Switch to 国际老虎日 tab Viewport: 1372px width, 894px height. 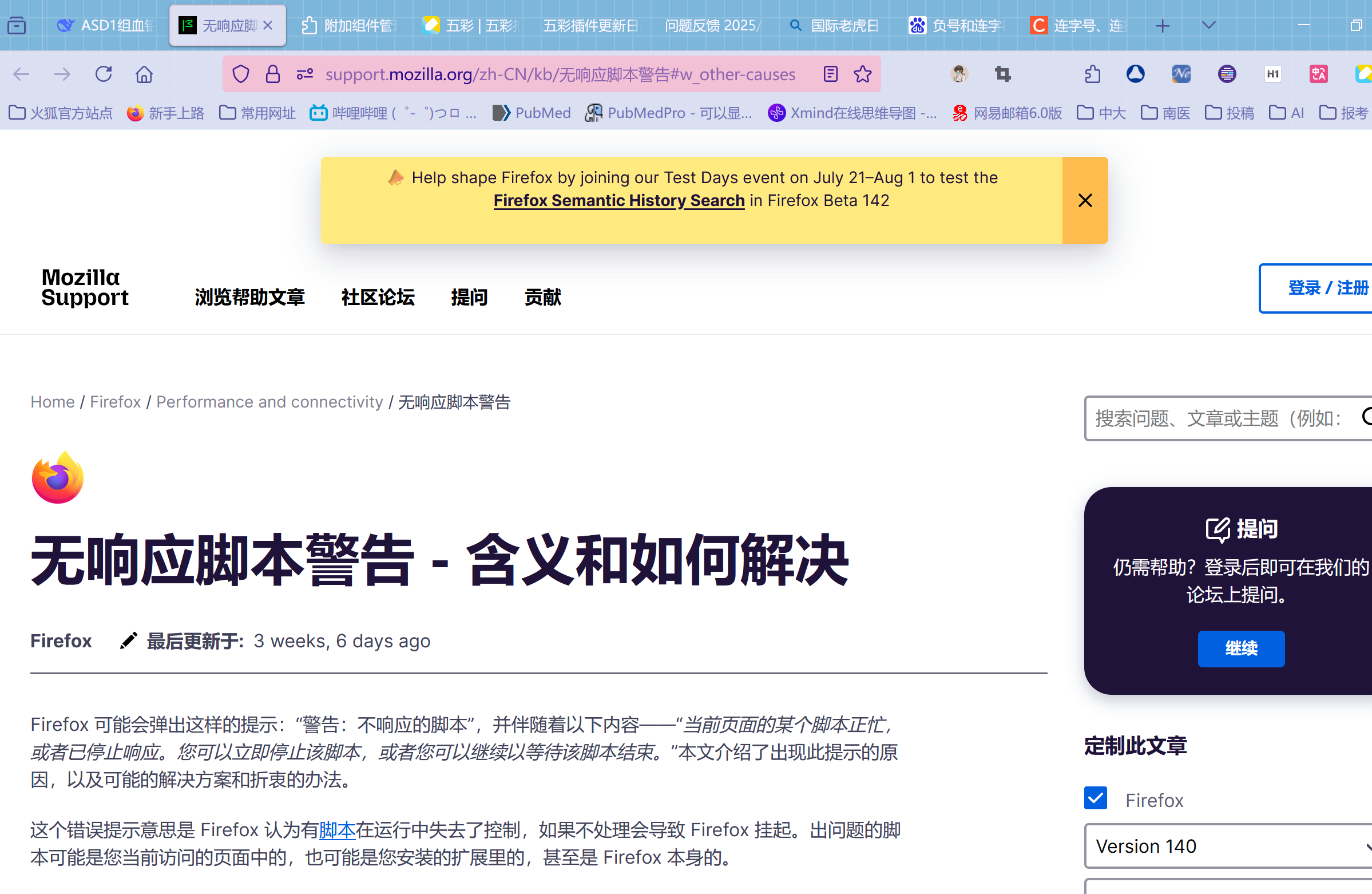(x=835, y=25)
